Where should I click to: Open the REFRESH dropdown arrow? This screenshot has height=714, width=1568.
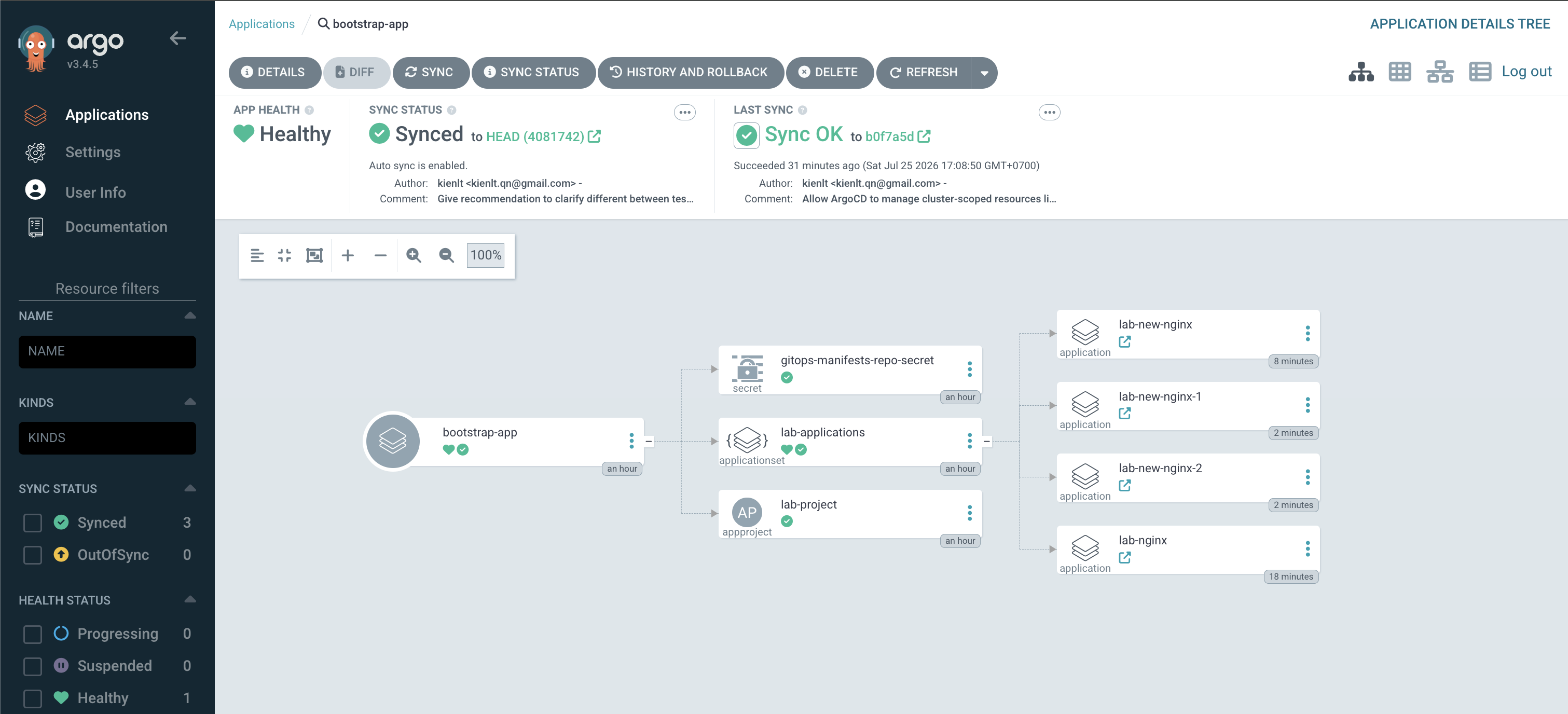click(x=984, y=73)
